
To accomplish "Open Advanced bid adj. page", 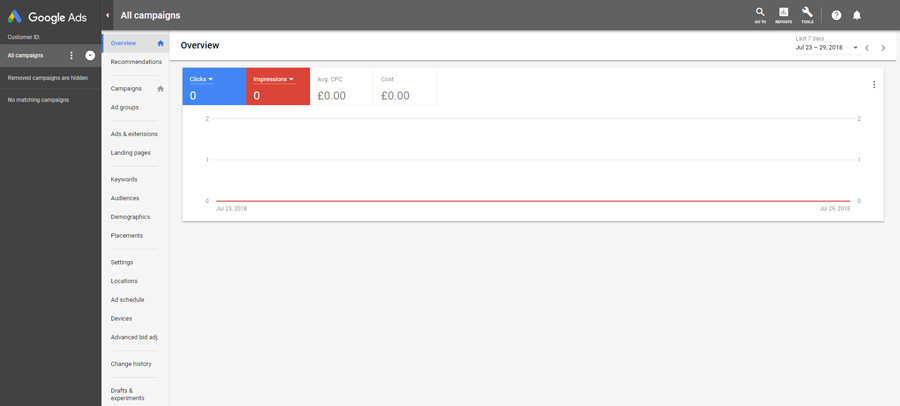I will (x=134, y=337).
